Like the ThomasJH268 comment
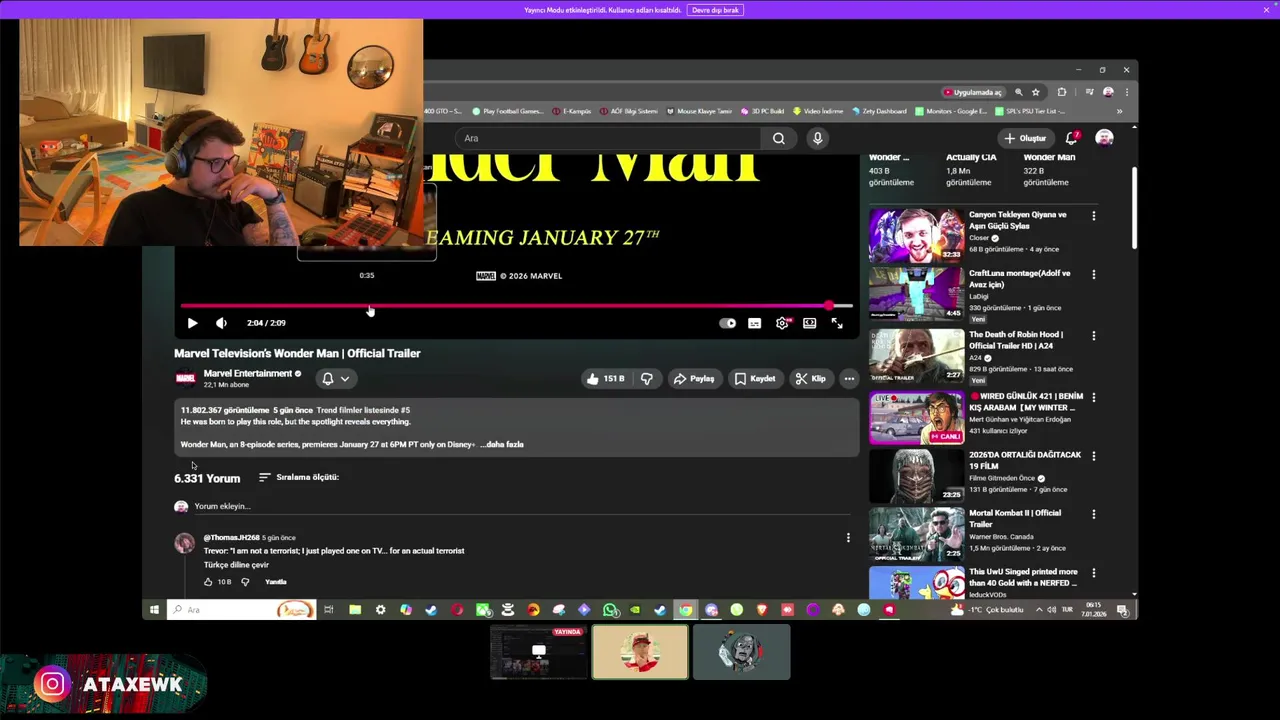Image resolution: width=1280 pixels, height=720 pixels. (208, 582)
